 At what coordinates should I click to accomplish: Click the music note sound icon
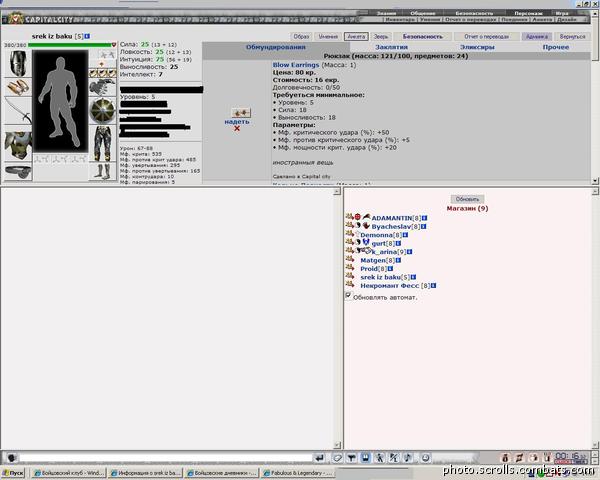coord(408,457)
